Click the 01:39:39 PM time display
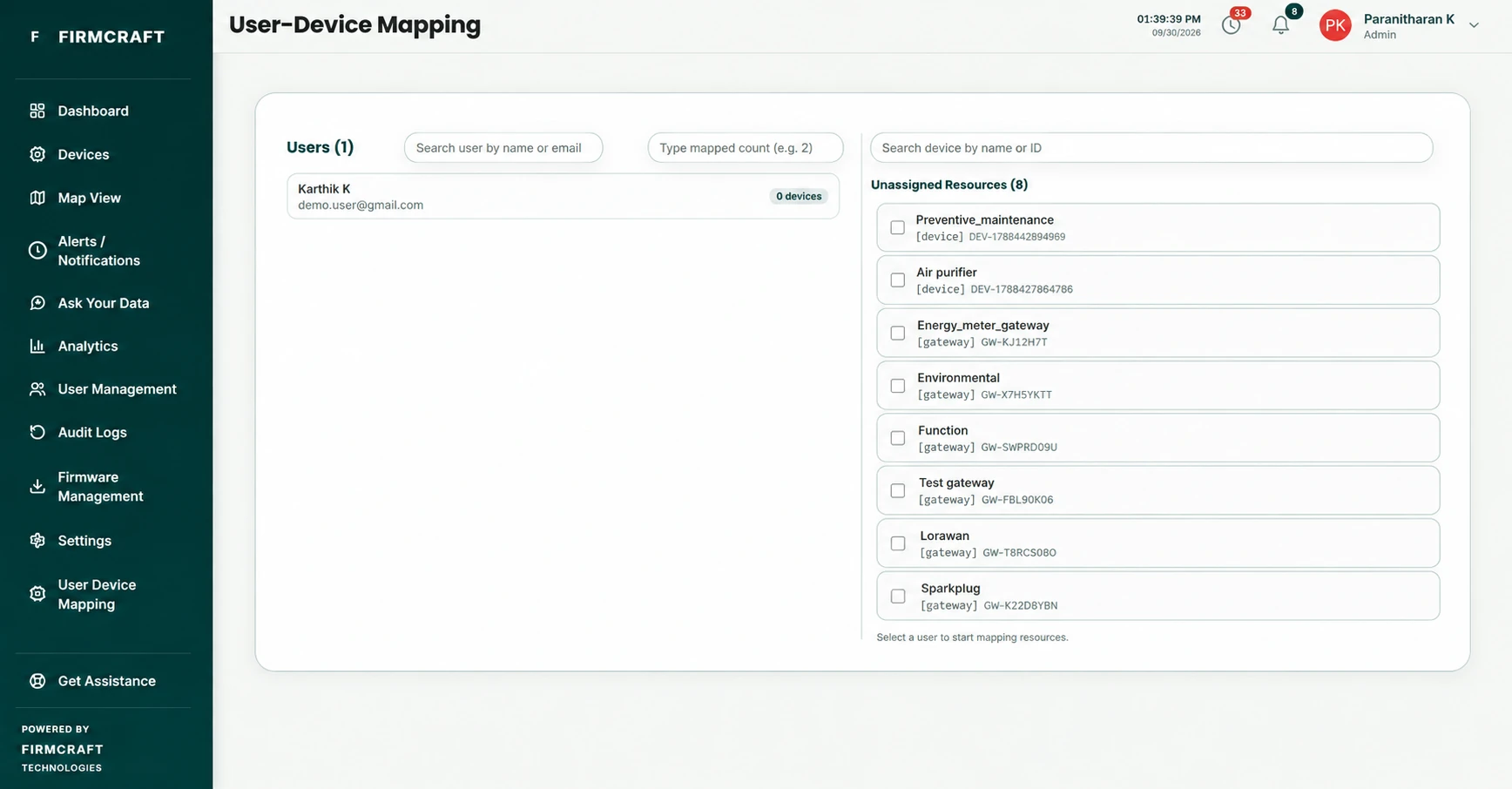 point(1168,19)
